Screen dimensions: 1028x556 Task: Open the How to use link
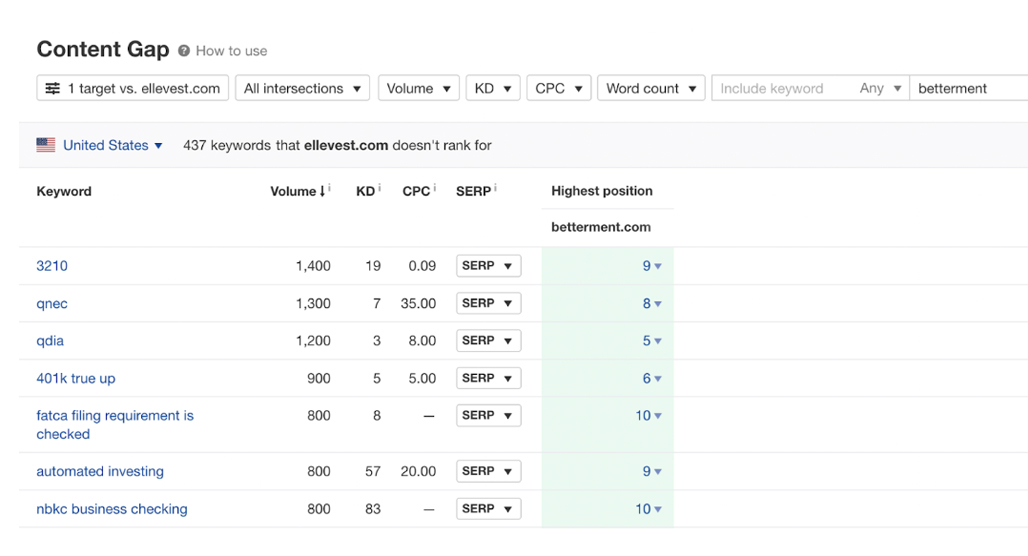point(231,51)
